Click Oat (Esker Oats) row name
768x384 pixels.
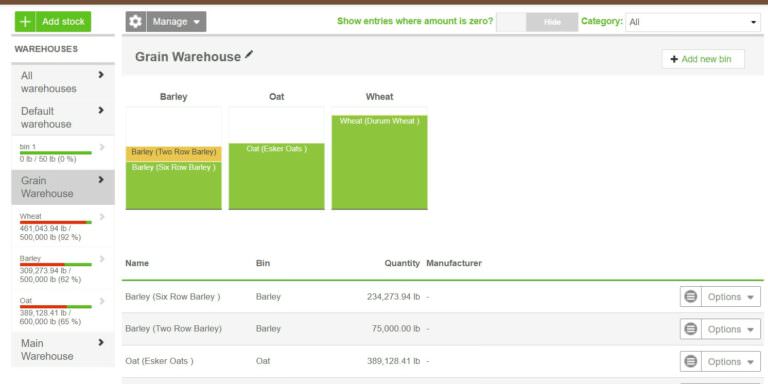click(x=160, y=361)
